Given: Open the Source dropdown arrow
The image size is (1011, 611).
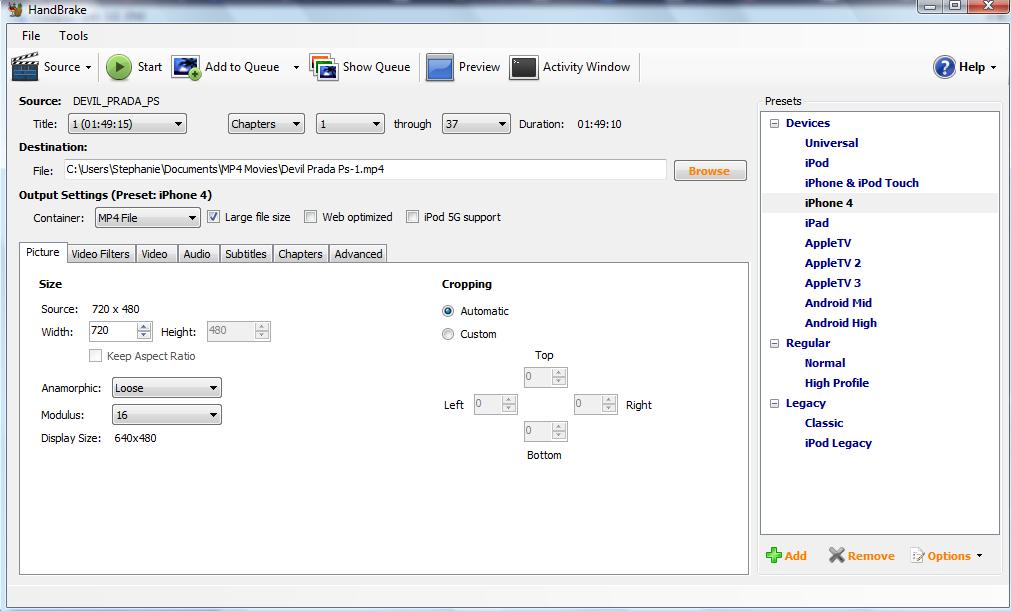Looking at the screenshot, I should click(88, 68).
